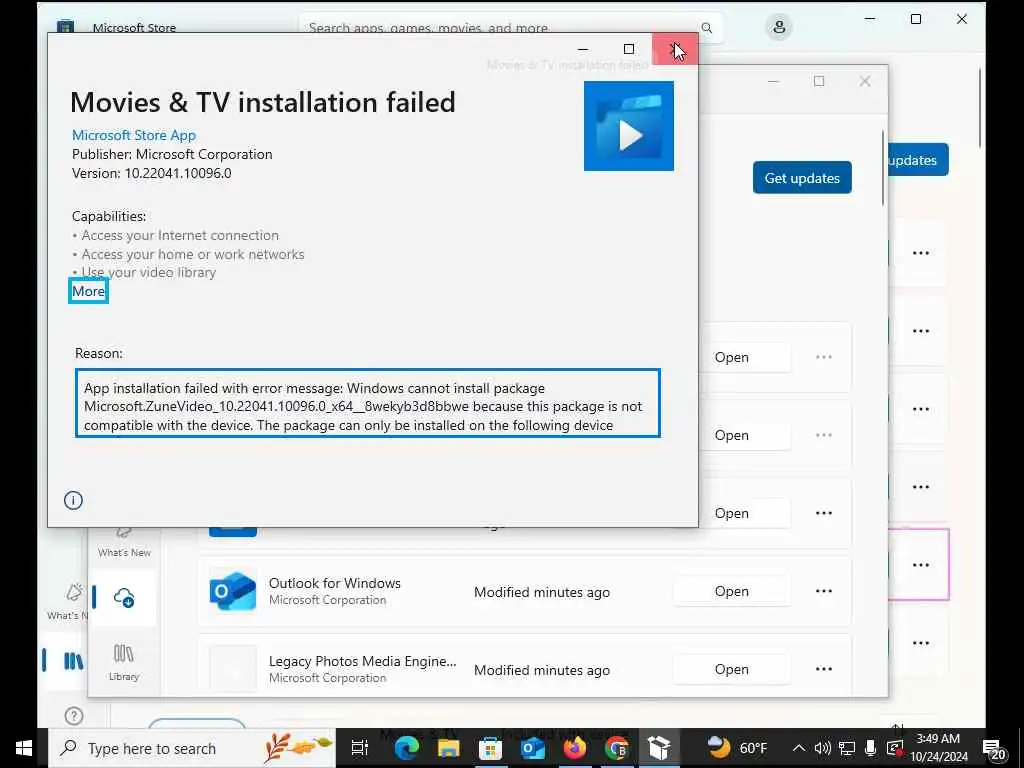Close the Movies & TV installation failed dialog
Viewport: 1024px width, 768px height.
click(x=675, y=49)
